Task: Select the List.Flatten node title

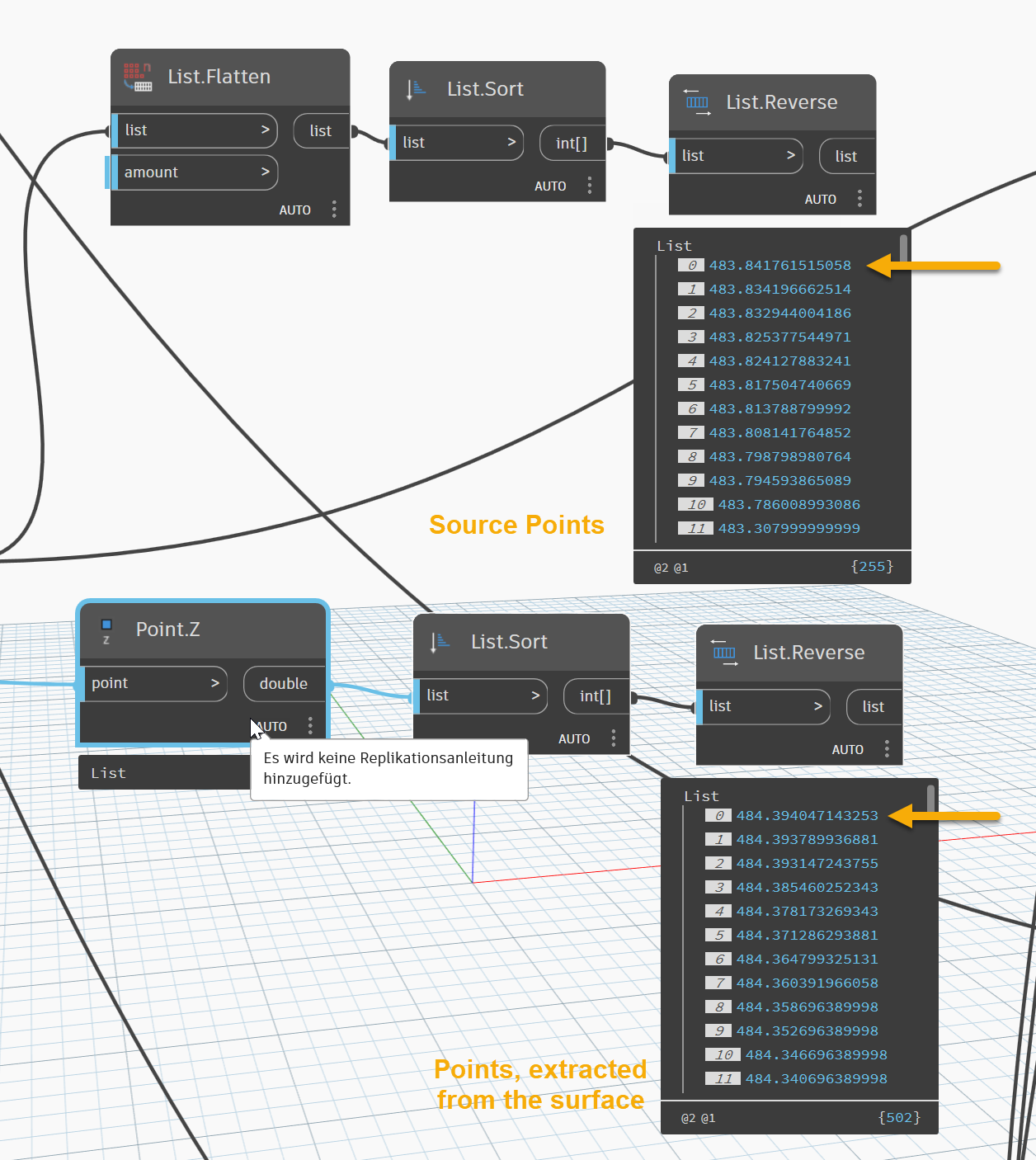Action: pyautogui.click(x=219, y=77)
